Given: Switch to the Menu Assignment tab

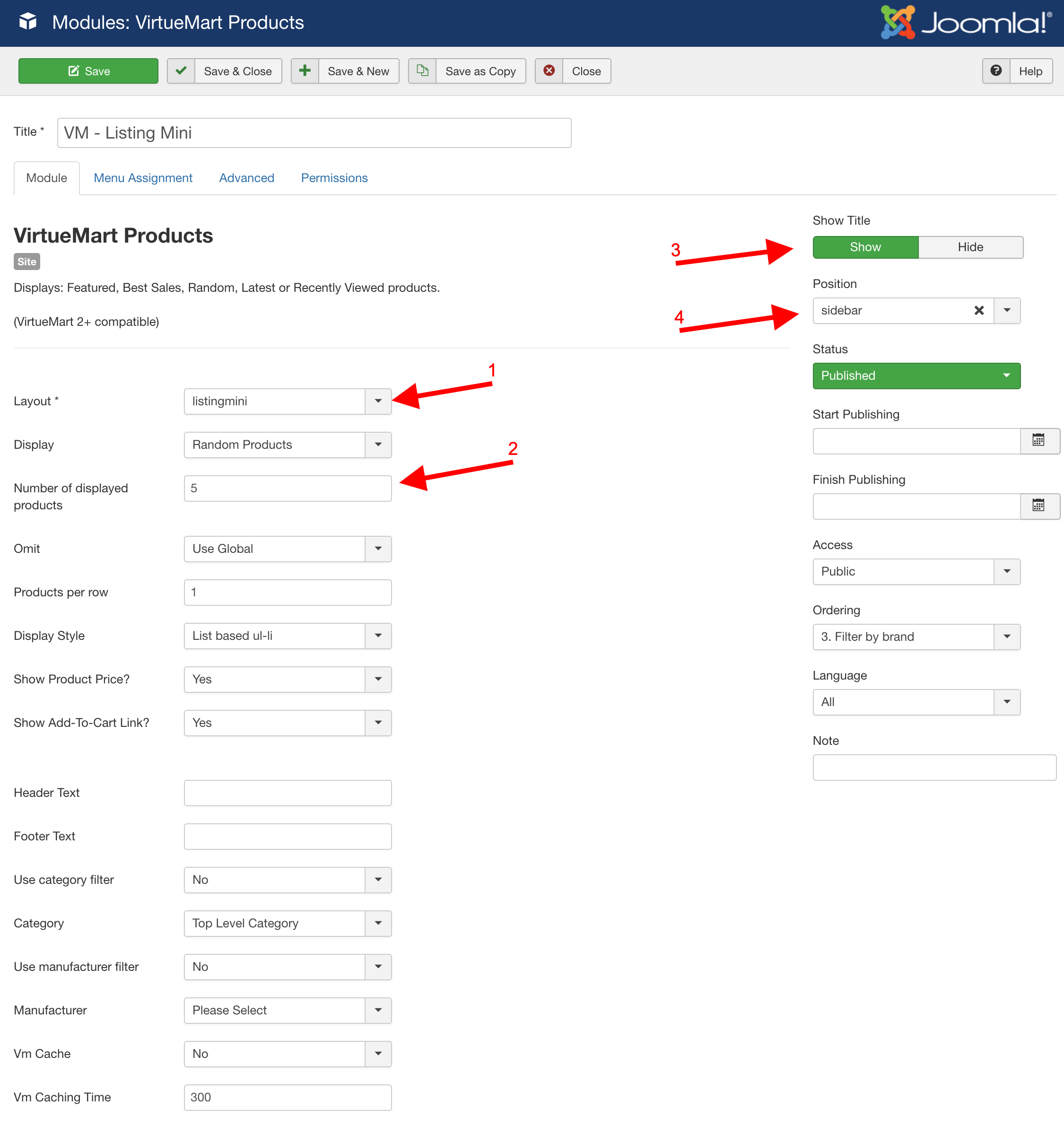Looking at the screenshot, I should [x=143, y=178].
